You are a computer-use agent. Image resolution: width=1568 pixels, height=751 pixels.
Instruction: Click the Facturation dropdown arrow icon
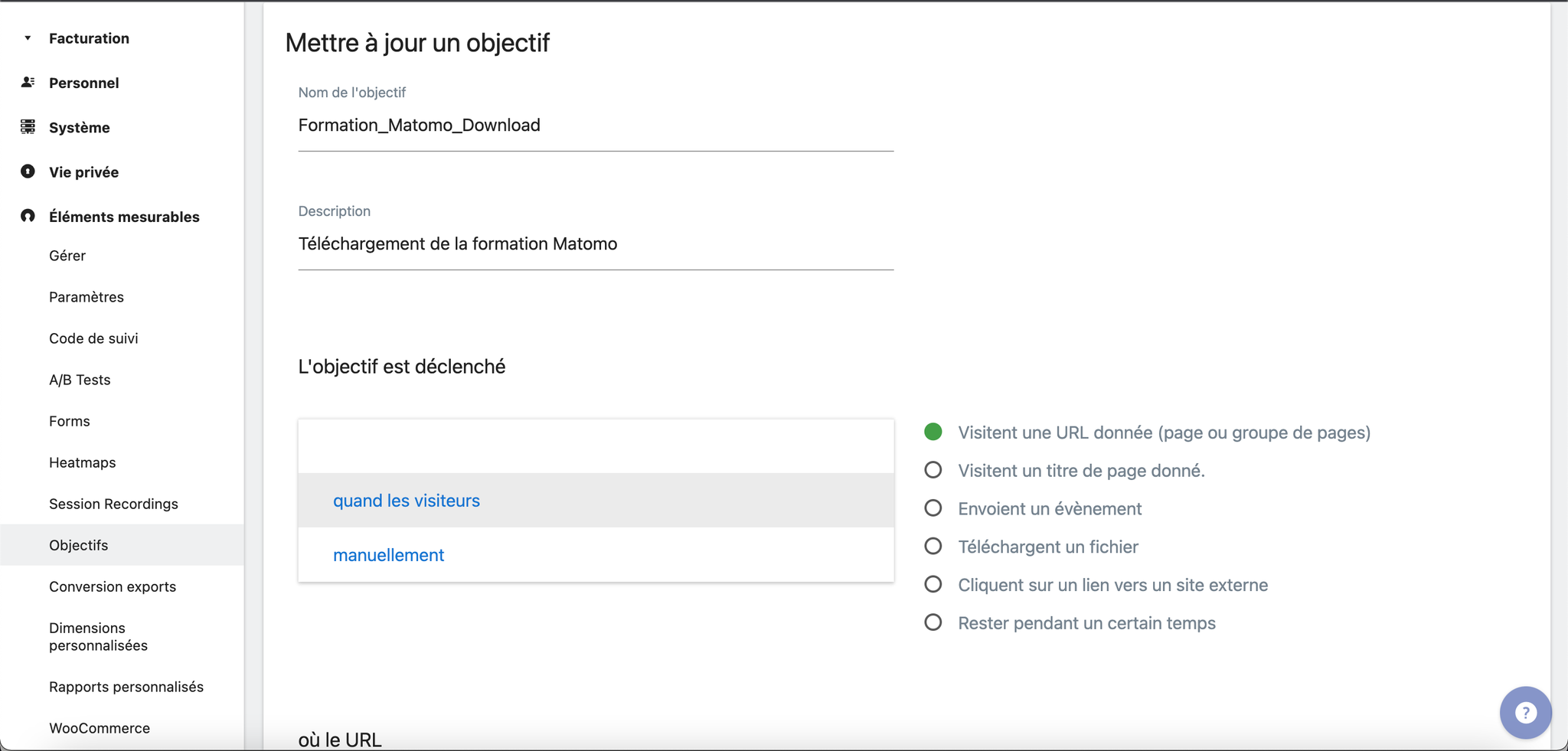[28, 38]
